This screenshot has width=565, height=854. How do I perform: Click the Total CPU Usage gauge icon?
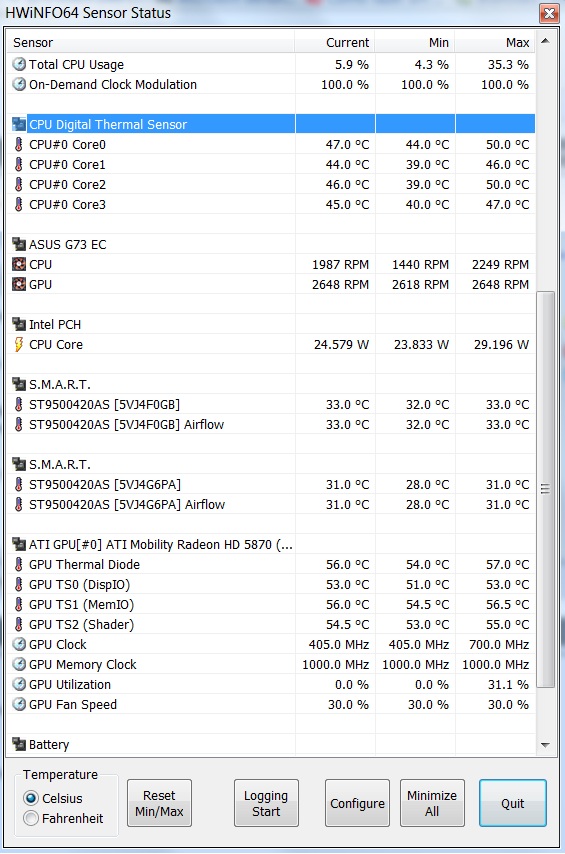19,64
